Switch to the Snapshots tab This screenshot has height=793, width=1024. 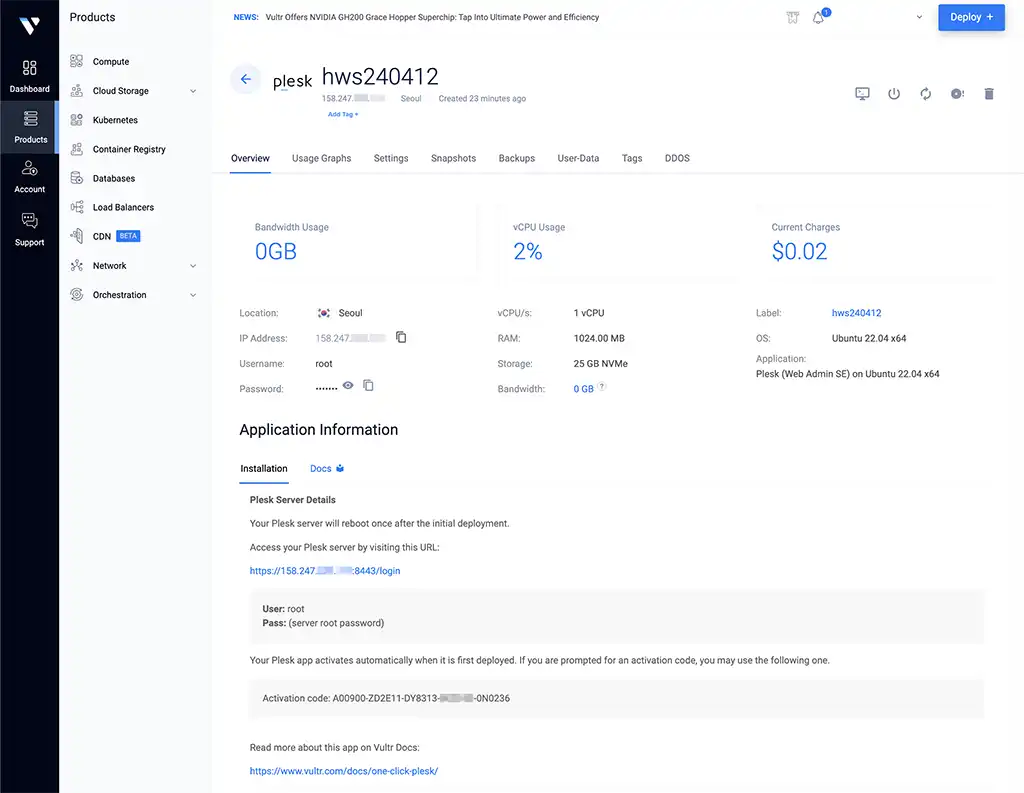(453, 158)
